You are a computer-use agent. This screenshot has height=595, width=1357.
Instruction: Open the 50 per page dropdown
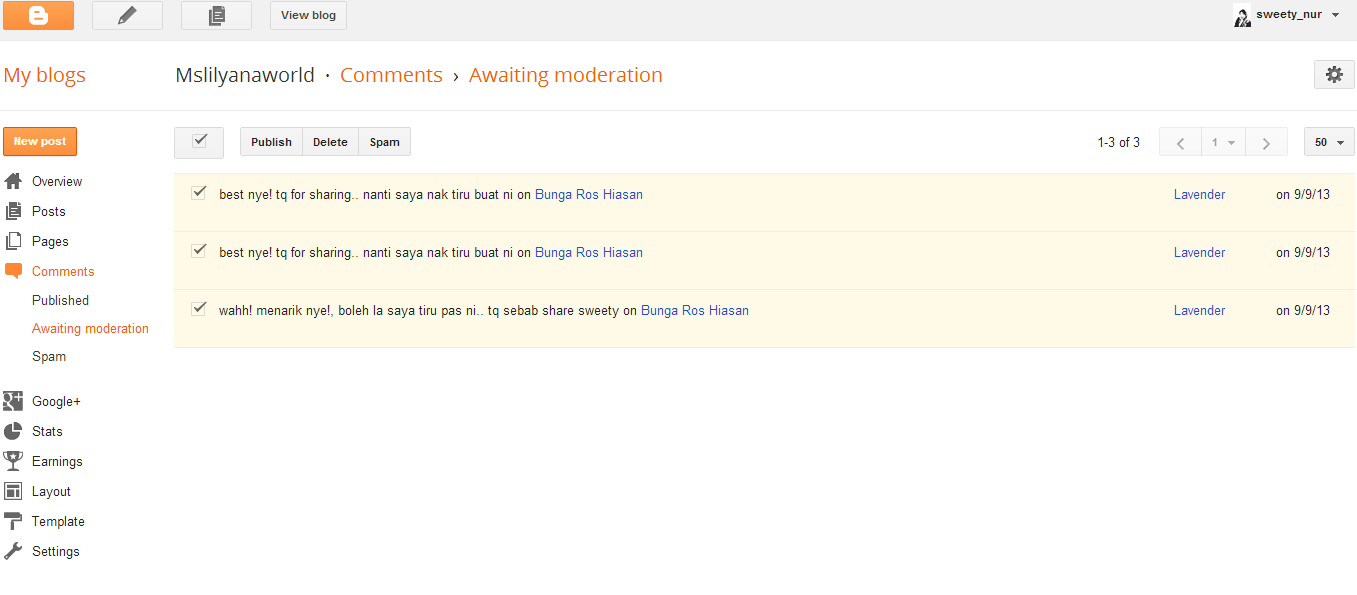[1329, 142]
